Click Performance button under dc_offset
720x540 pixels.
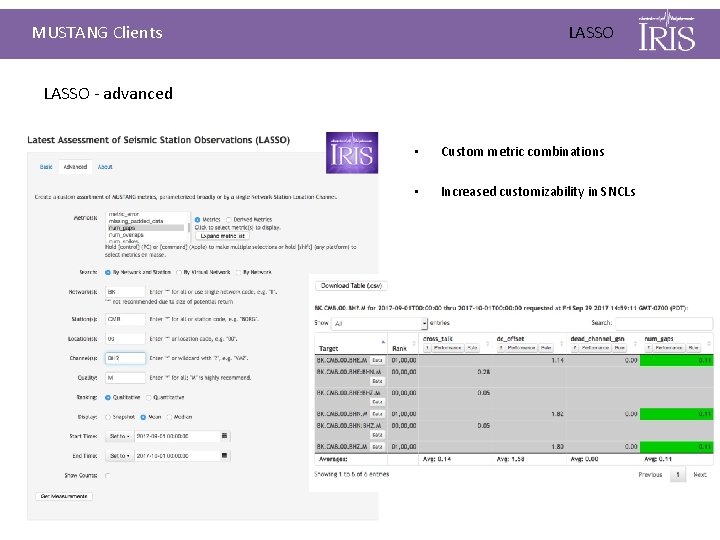(521, 348)
